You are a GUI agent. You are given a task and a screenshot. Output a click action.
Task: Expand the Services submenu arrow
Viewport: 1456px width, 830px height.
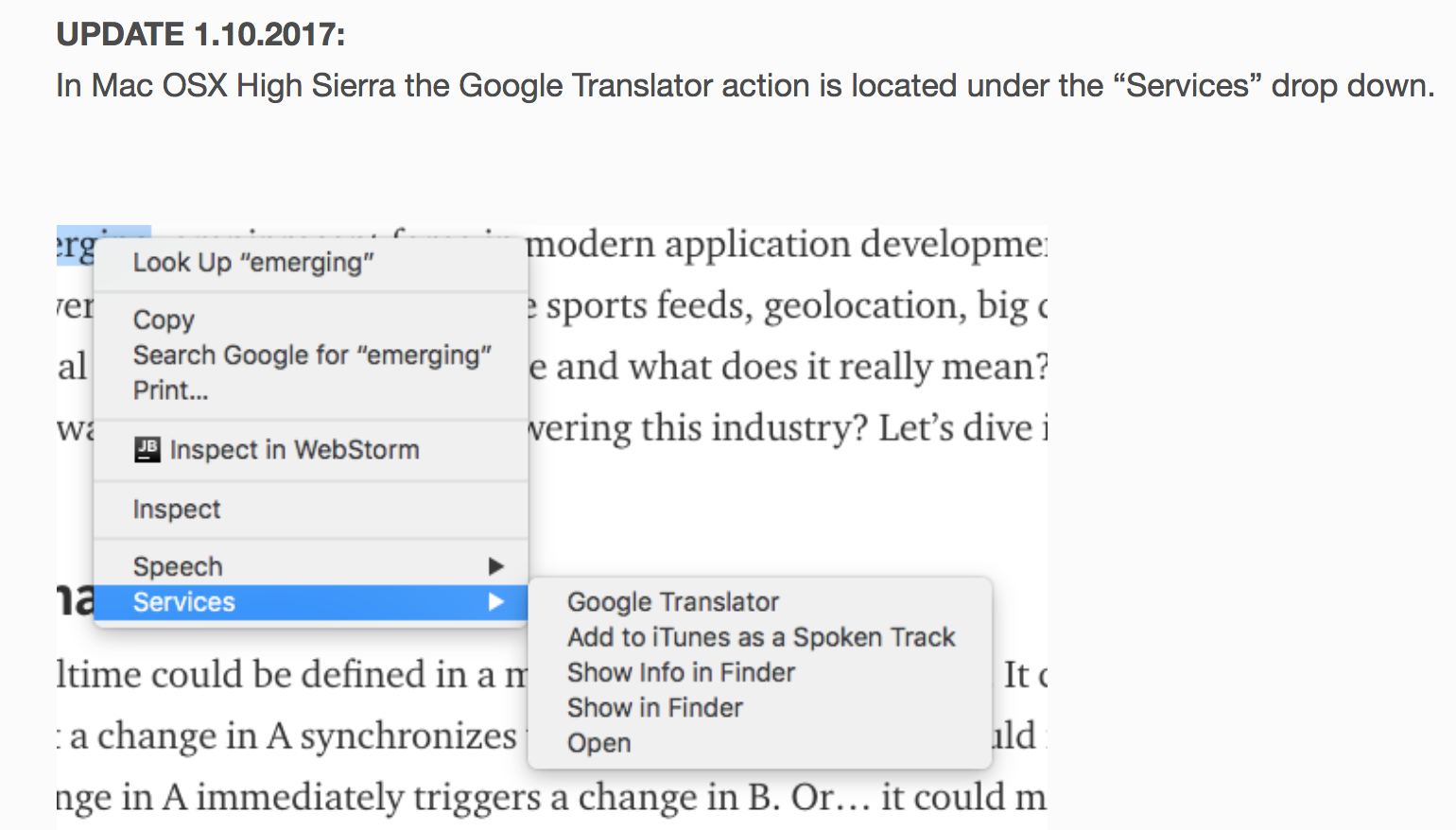click(495, 602)
